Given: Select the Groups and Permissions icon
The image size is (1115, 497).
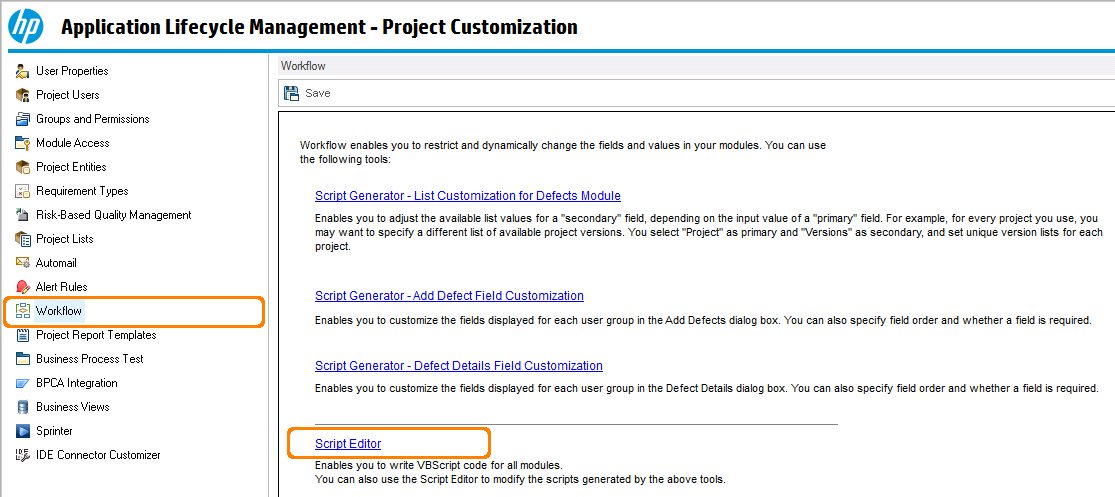Looking at the screenshot, I should (23, 119).
